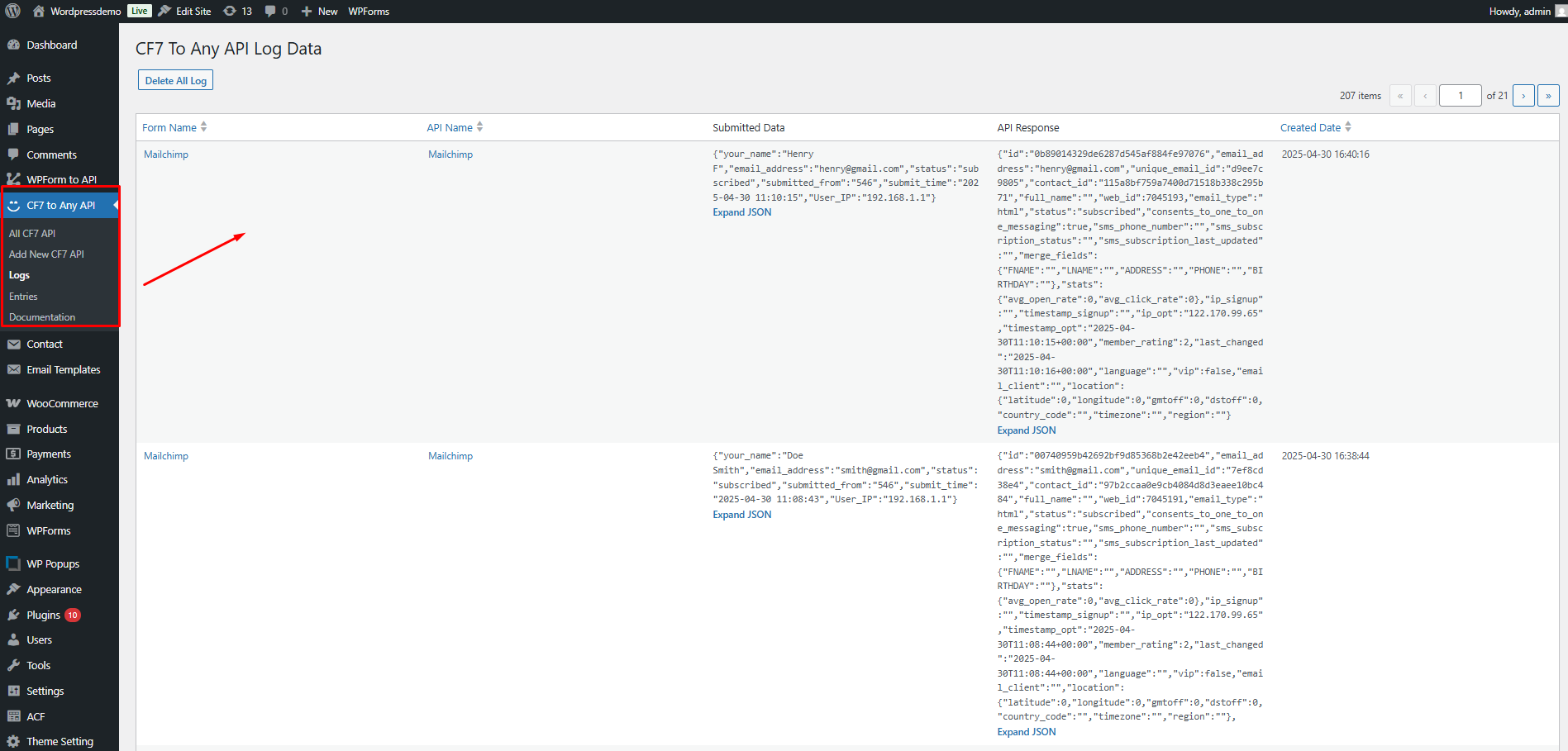Open the Logs submenu item

19,275
